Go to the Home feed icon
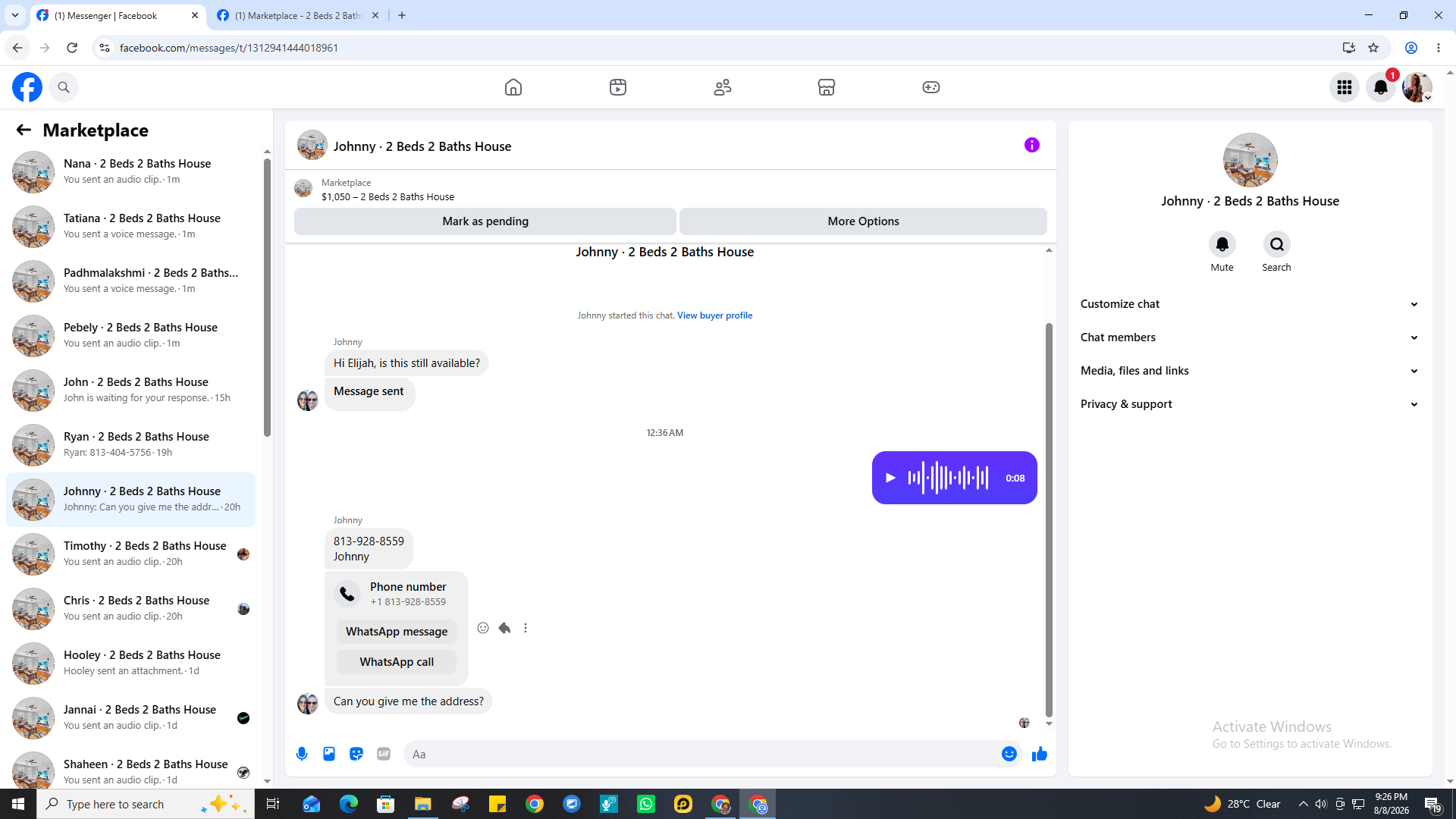This screenshot has height=819, width=1456. point(513,87)
